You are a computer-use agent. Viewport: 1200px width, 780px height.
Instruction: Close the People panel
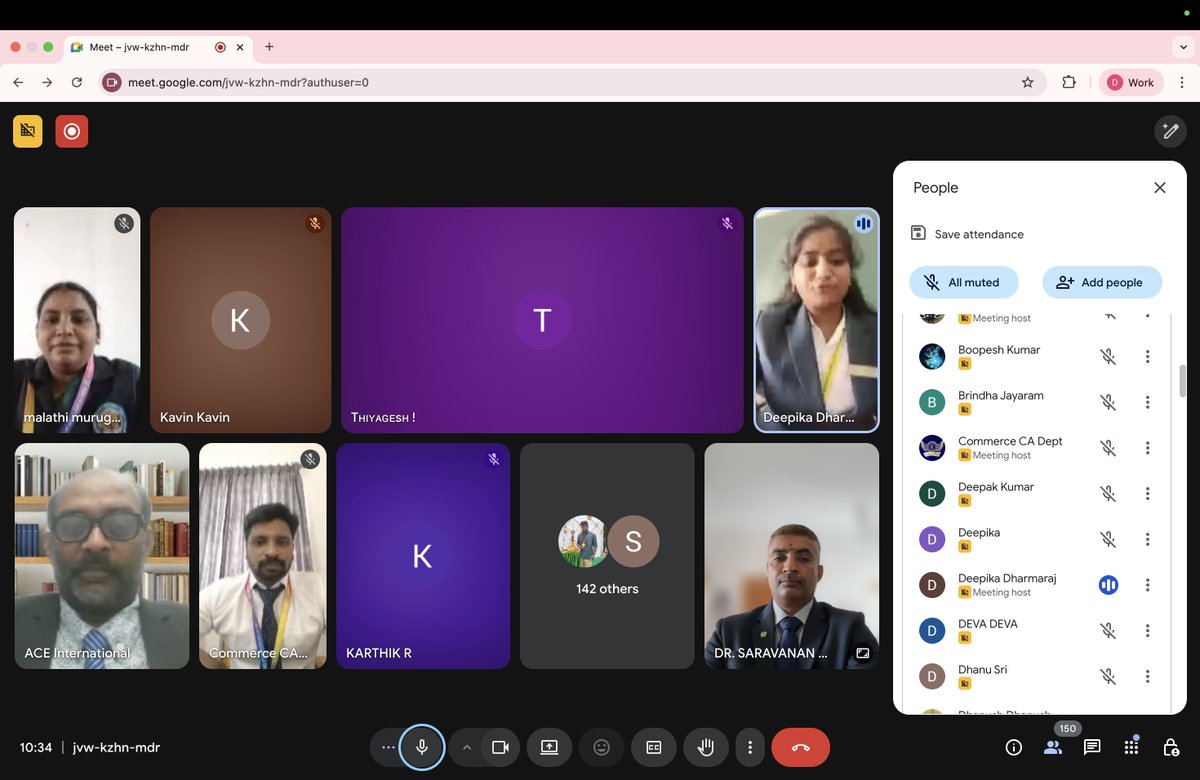pos(1160,188)
